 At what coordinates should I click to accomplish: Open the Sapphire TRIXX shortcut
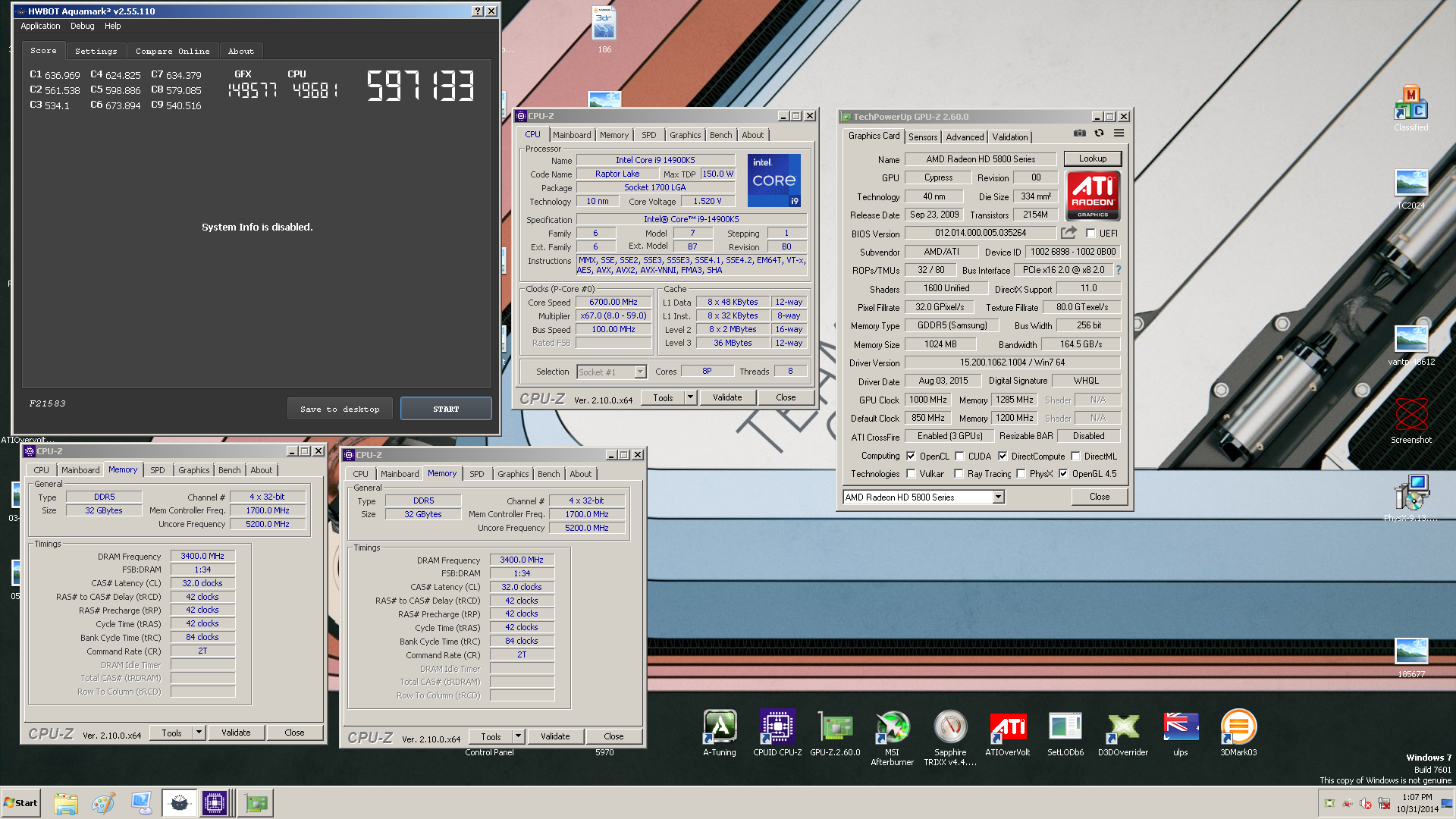pyautogui.click(x=950, y=737)
